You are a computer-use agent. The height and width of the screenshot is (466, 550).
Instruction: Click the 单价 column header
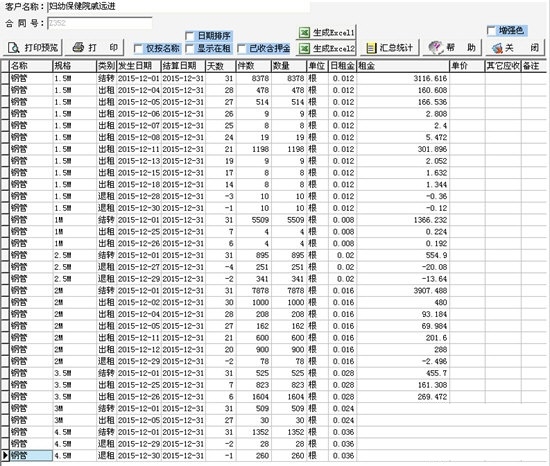(x=467, y=66)
